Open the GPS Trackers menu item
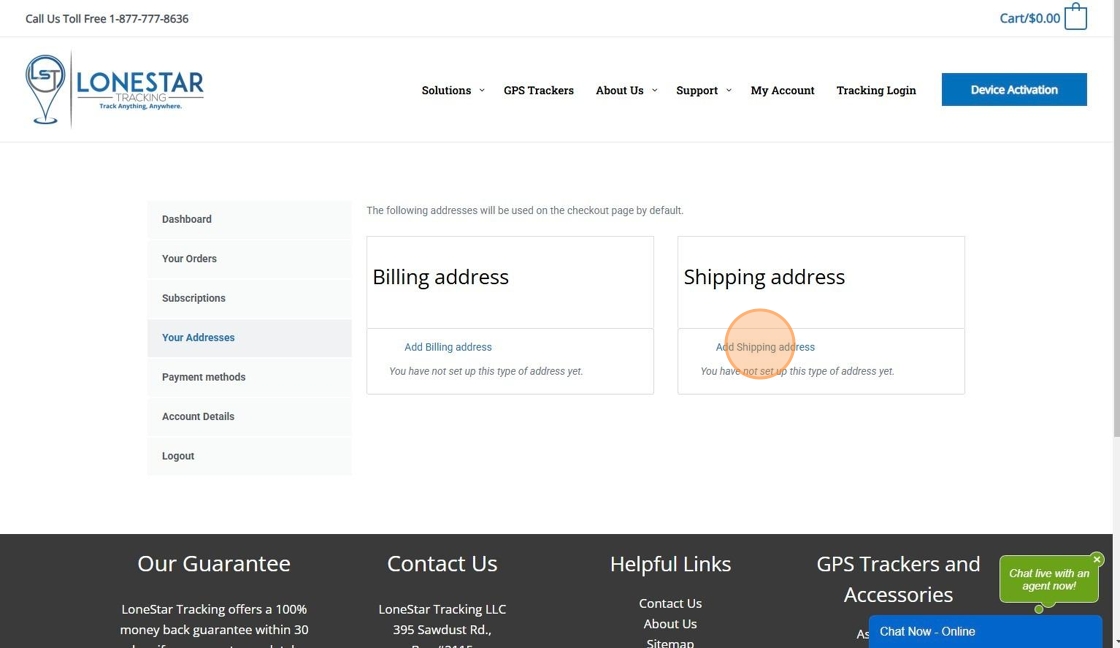Image resolution: width=1120 pixels, height=648 pixels. click(x=539, y=90)
